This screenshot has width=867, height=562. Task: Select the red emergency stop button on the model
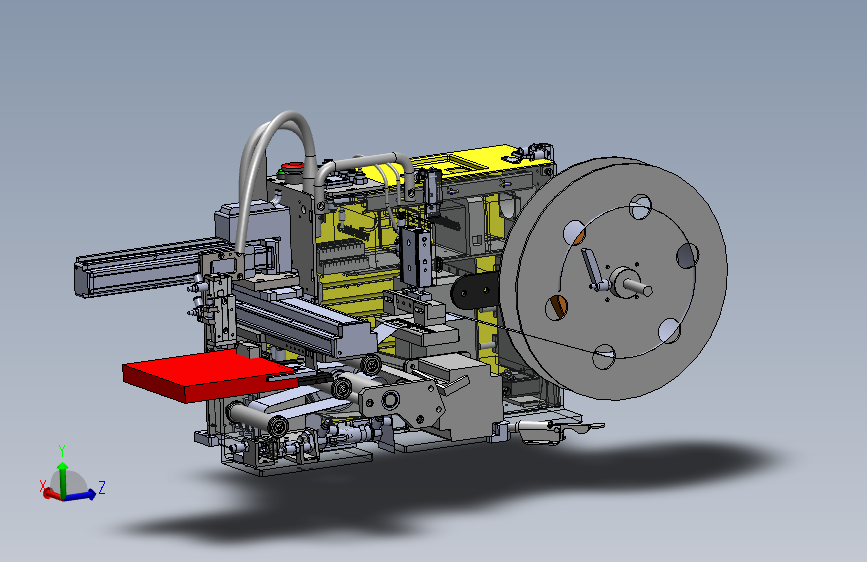293,166
